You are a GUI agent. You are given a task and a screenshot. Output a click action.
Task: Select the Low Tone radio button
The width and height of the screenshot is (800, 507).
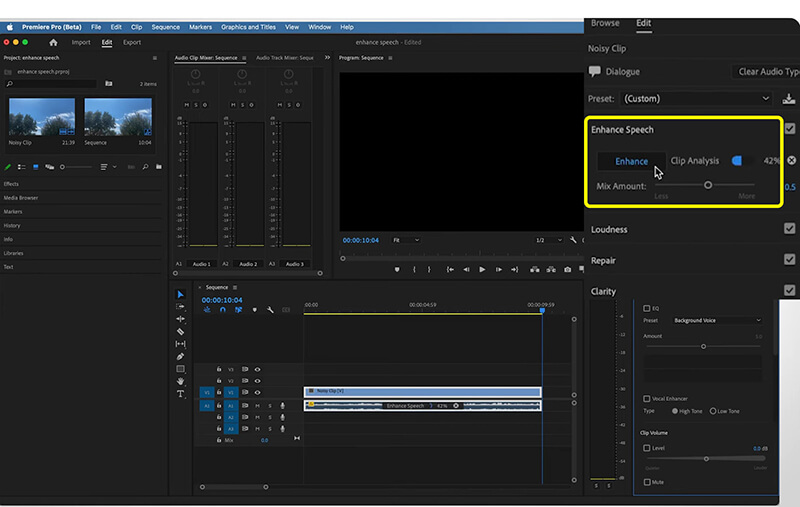click(713, 411)
